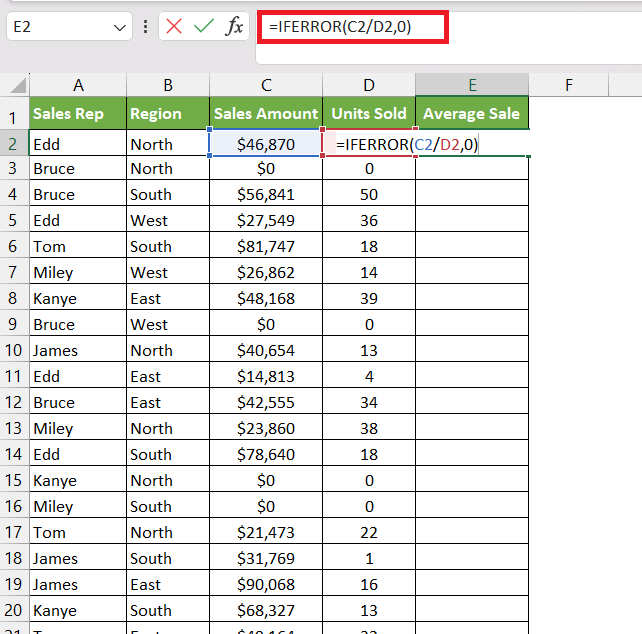Viewport: 642px width, 634px height.
Task: Click the Region header cell
Action: pos(167,114)
